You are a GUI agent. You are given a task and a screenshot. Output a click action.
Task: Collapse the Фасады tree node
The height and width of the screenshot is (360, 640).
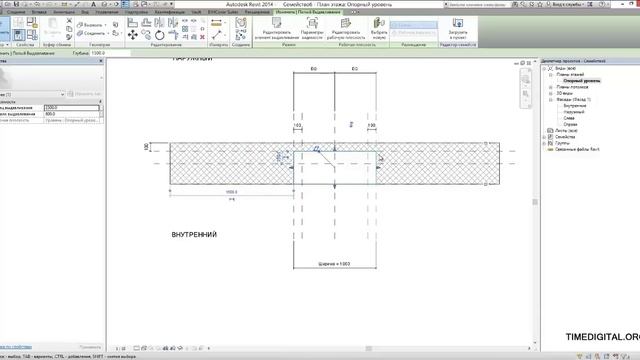click(x=551, y=100)
